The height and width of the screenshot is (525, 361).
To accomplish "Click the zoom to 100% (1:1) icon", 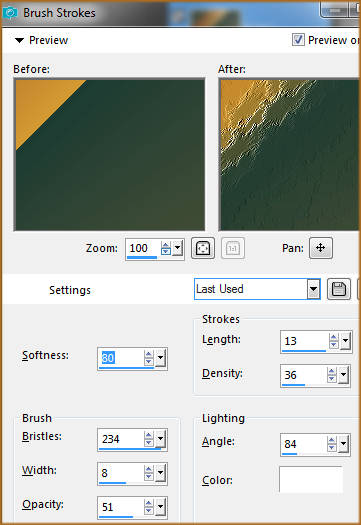I will click(233, 248).
